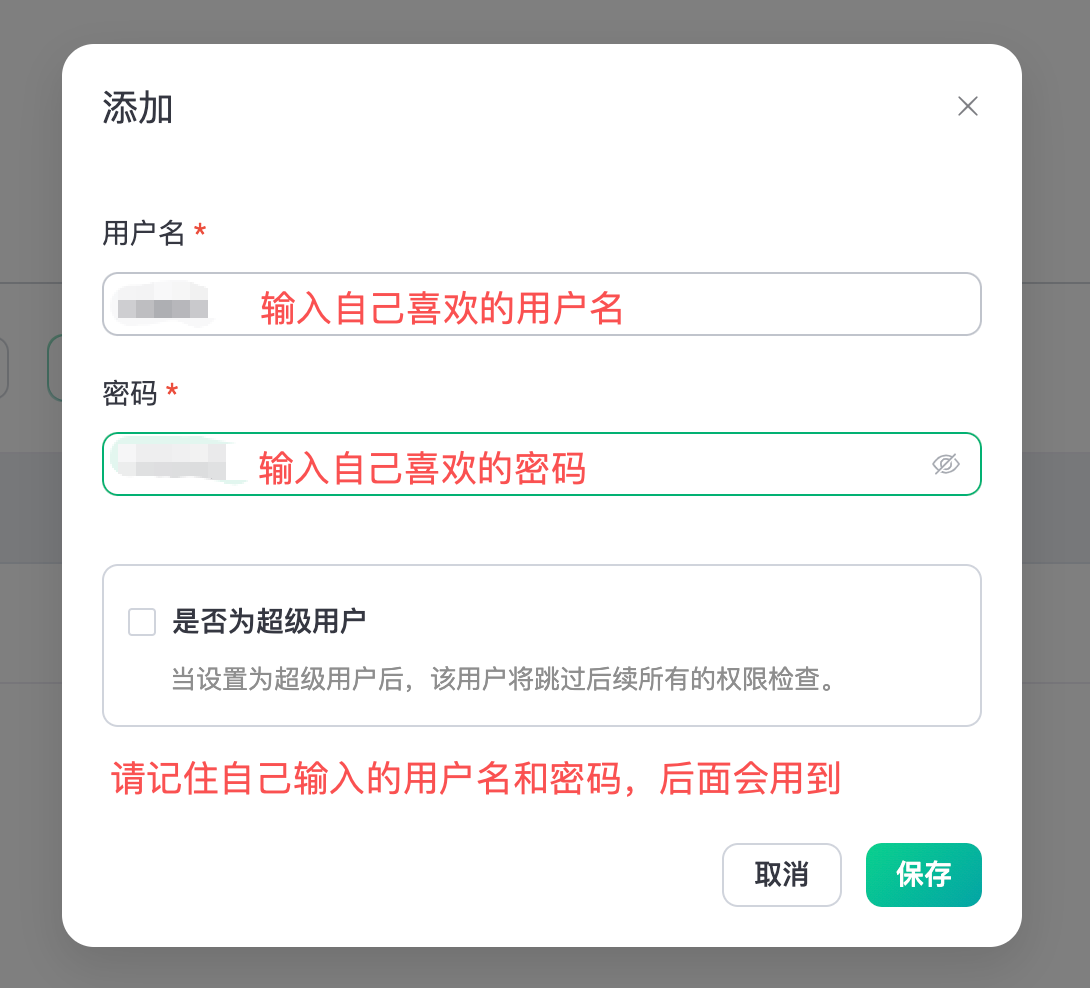
Task: Click 取消 to cancel adding
Action: (781, 875)
